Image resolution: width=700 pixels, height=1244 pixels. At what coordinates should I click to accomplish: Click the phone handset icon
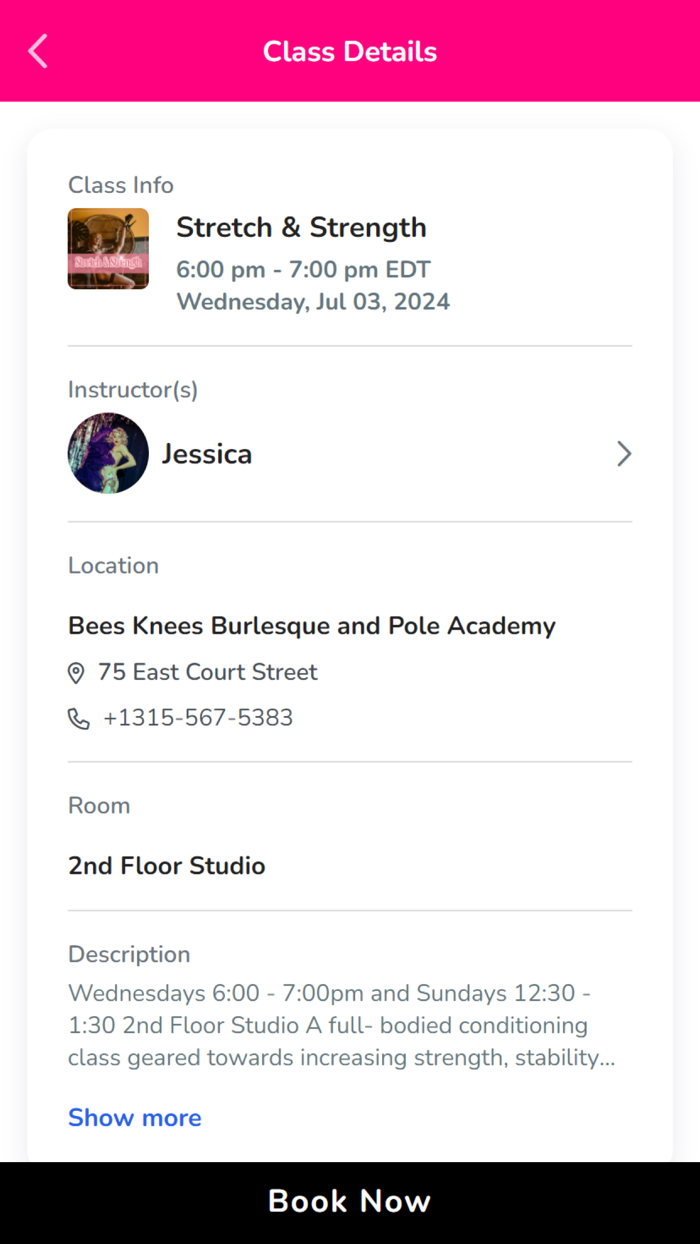point(78,719)
